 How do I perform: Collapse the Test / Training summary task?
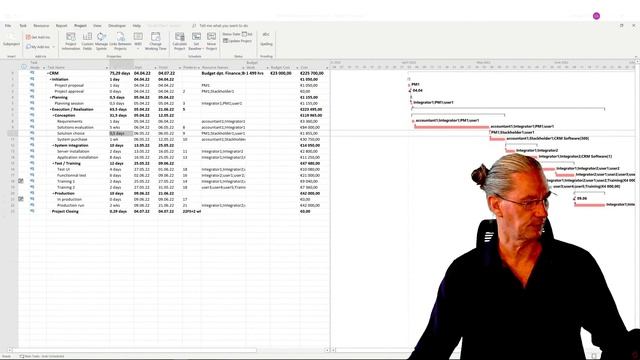point(53,163)
